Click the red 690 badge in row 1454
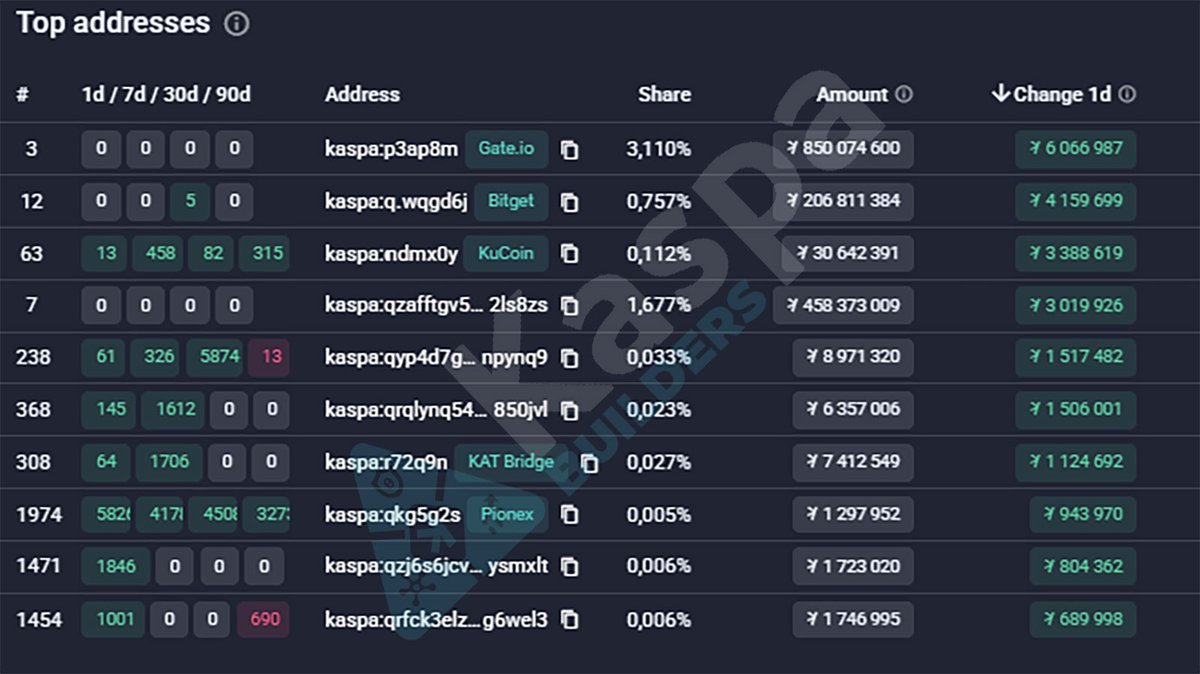1200x674 pixels. click(x=265, y=619)
